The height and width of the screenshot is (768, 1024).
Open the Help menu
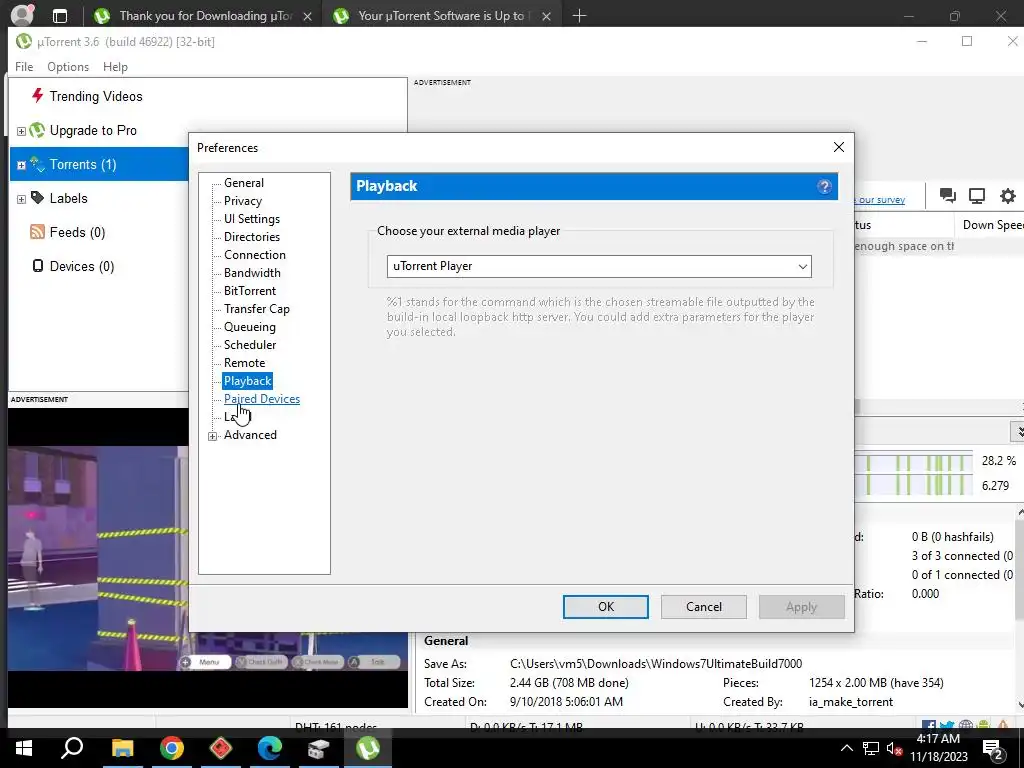[115, 67]
